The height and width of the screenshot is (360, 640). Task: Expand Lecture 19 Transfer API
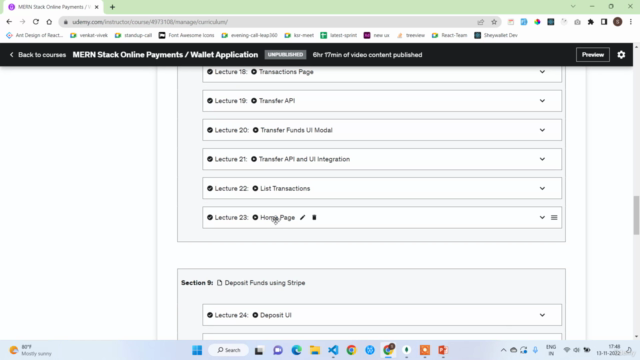tap(542, 101)
